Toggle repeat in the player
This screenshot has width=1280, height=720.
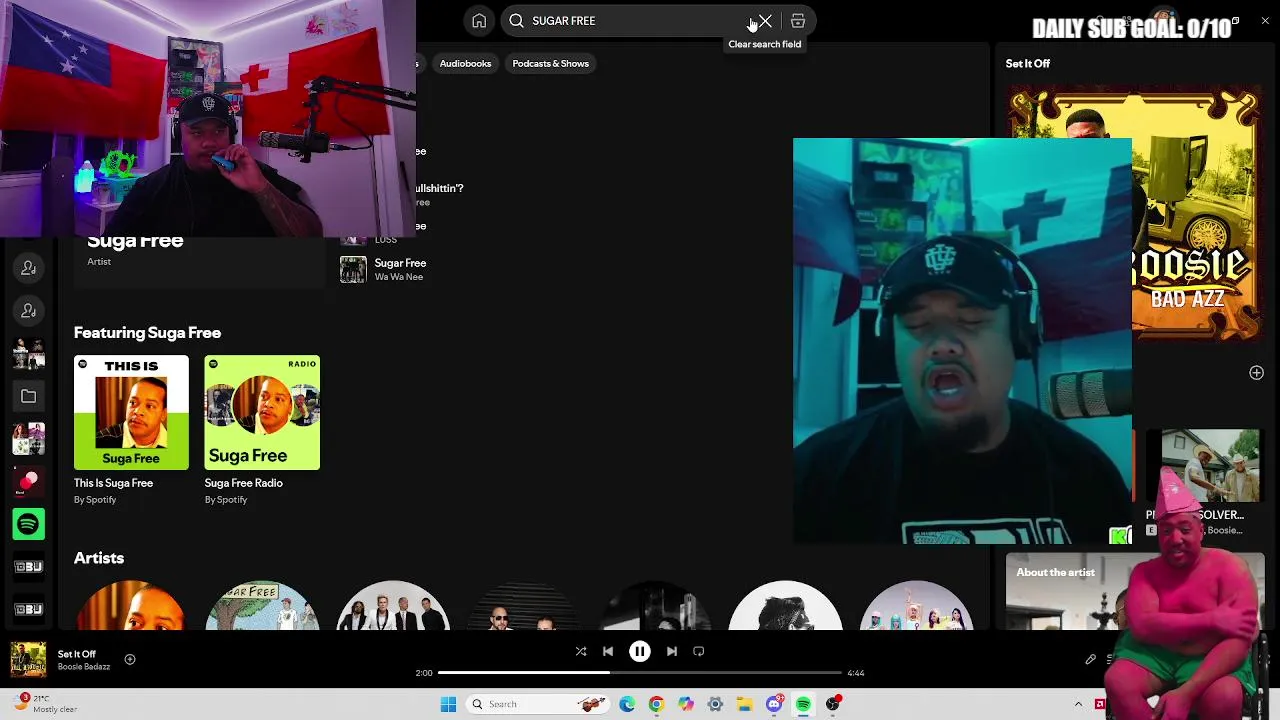click(x=699, y=652)
